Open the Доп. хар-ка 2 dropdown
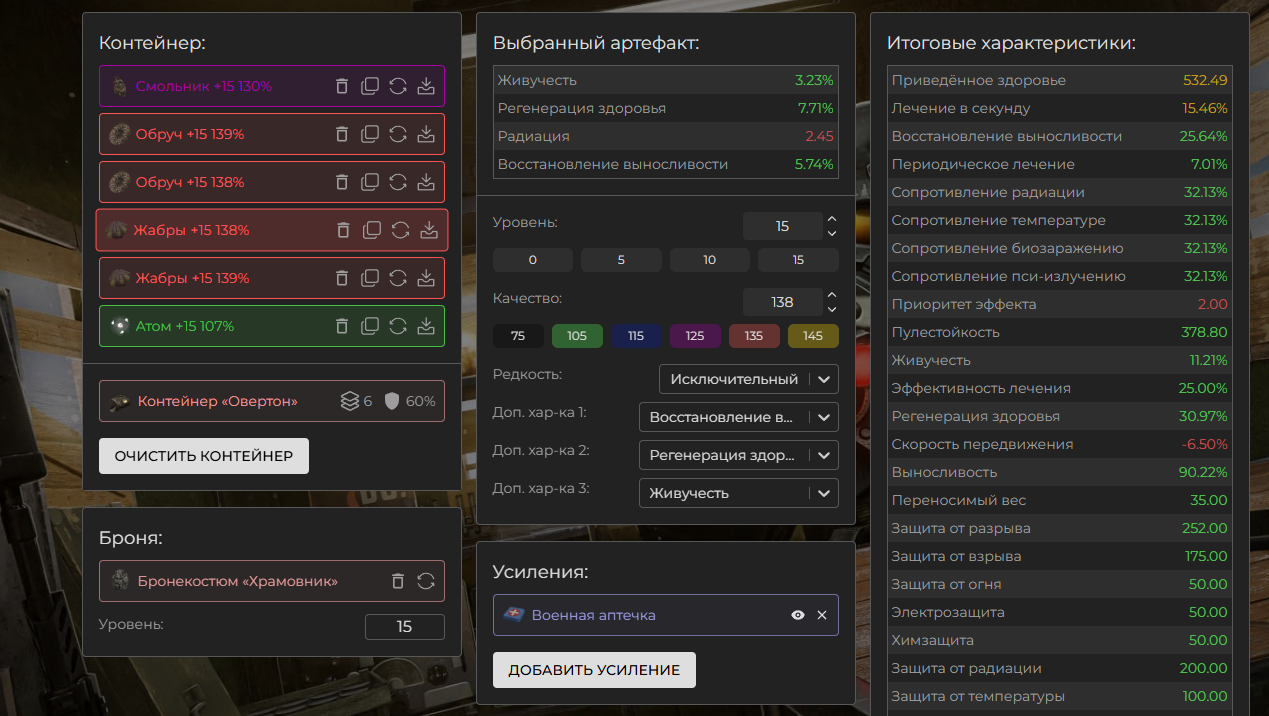The image size is (1269, 716). [x=739, y=455]
